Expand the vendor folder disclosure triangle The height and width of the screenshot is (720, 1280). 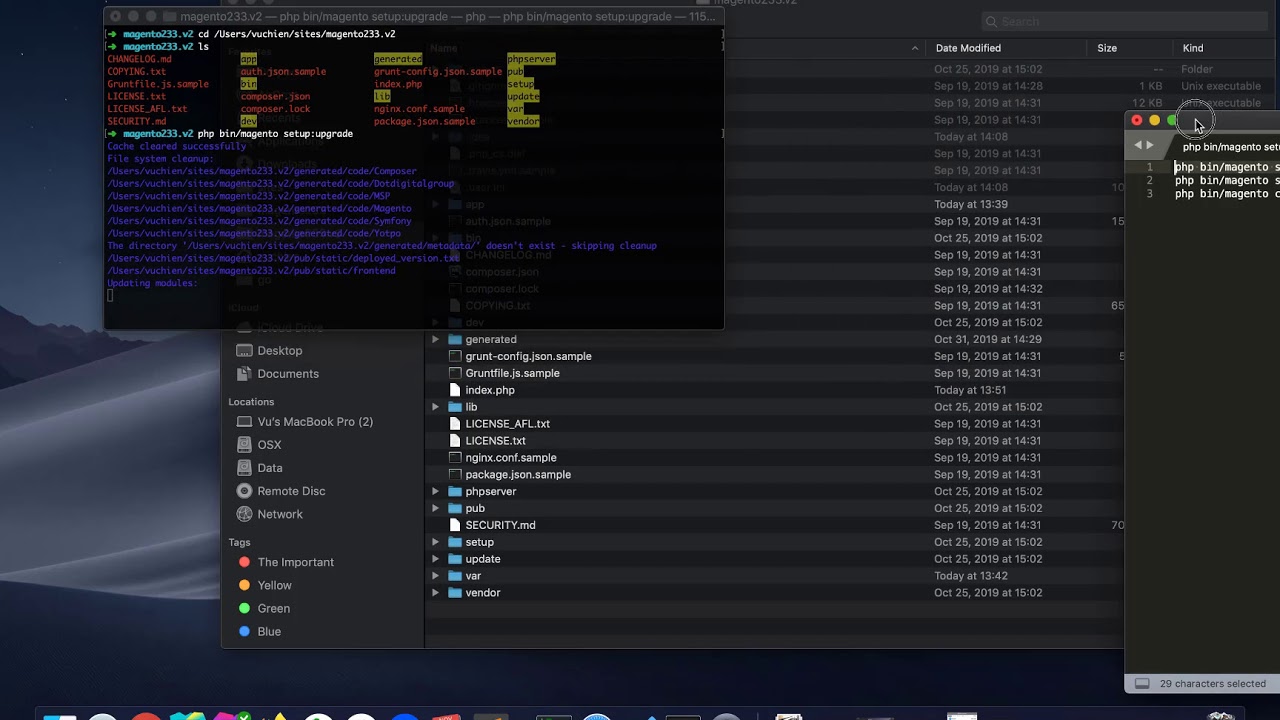tap(435, 593)
